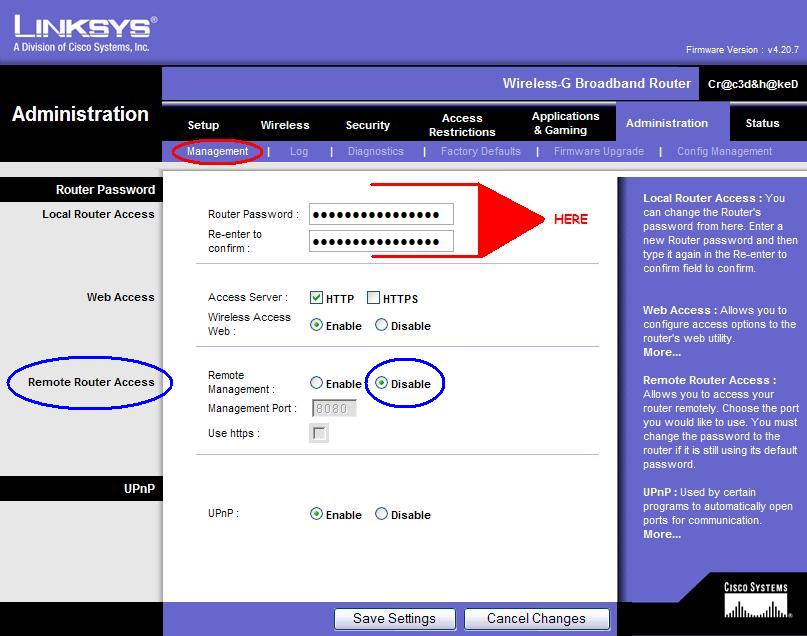
Task: Select Enable for UPnP
Action: coord(316,514)
